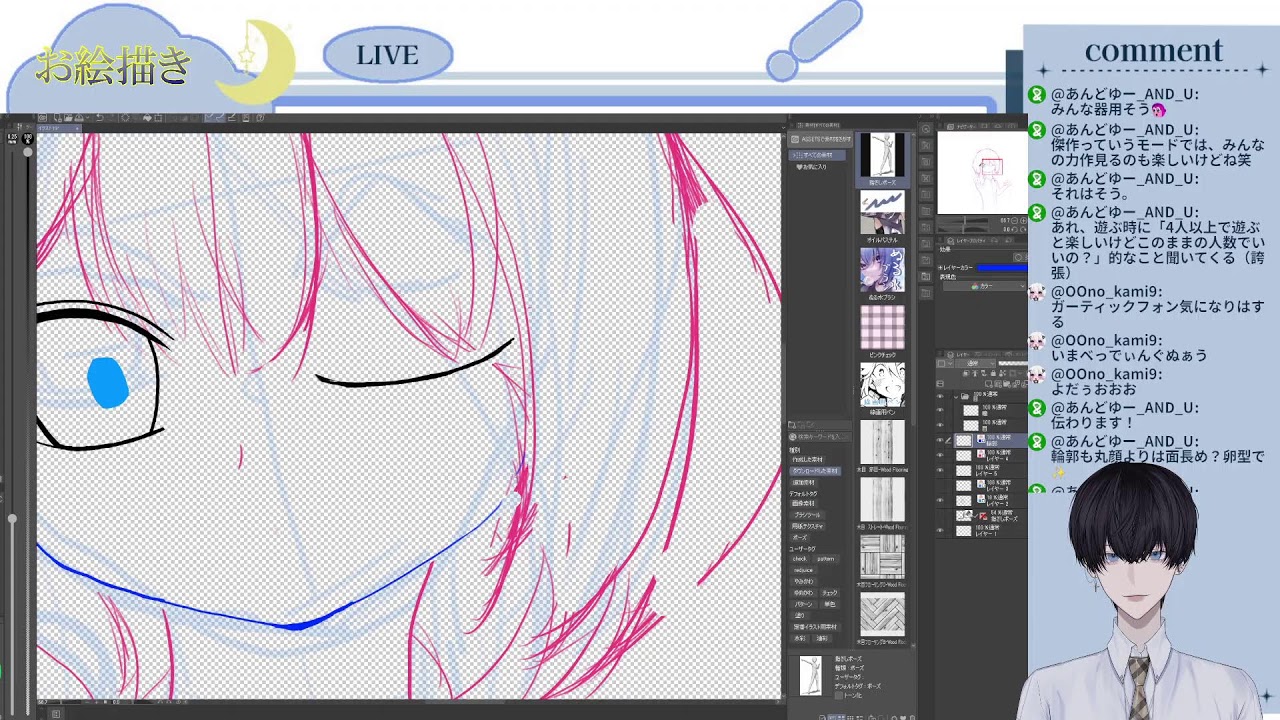Viewport: 1280px width, 720px height.
Task: Select the pattern user tag
Action: [x=827, y=559]
